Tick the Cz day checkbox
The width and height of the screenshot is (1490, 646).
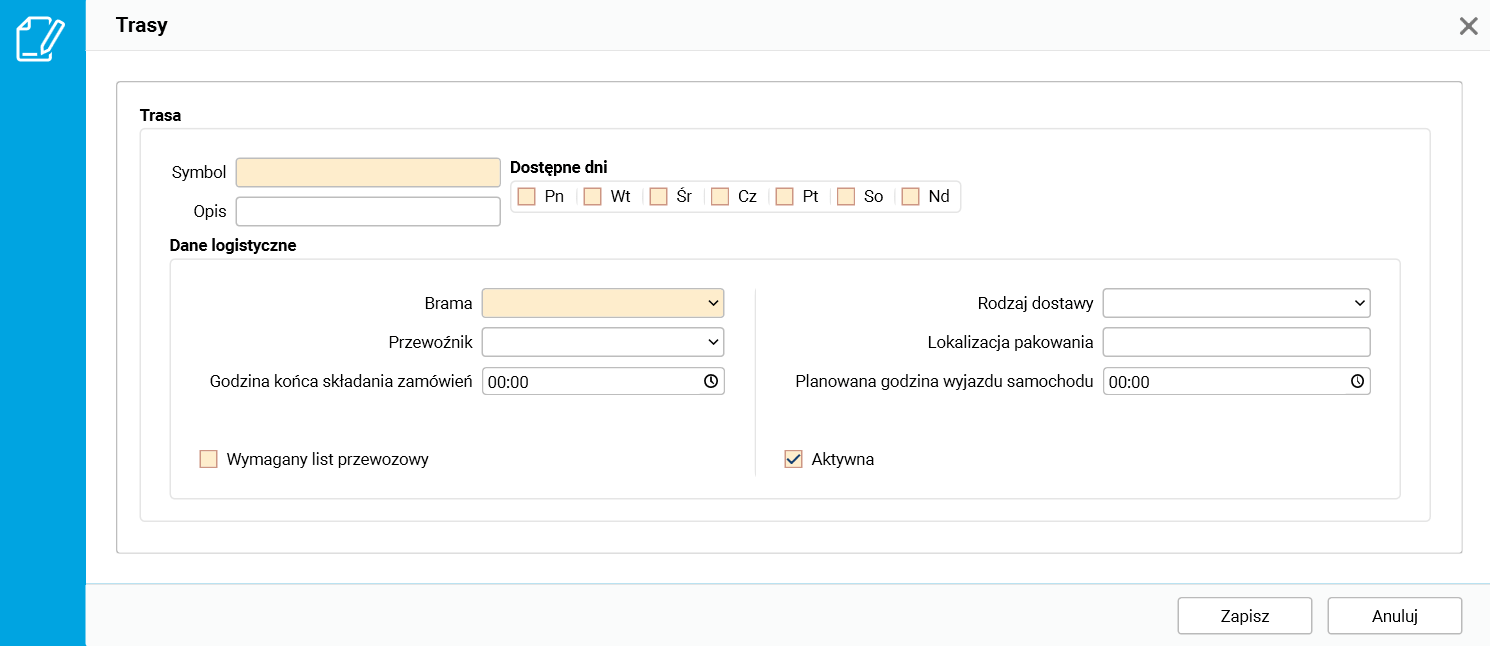pyautogui.click(x=720, y=197)
